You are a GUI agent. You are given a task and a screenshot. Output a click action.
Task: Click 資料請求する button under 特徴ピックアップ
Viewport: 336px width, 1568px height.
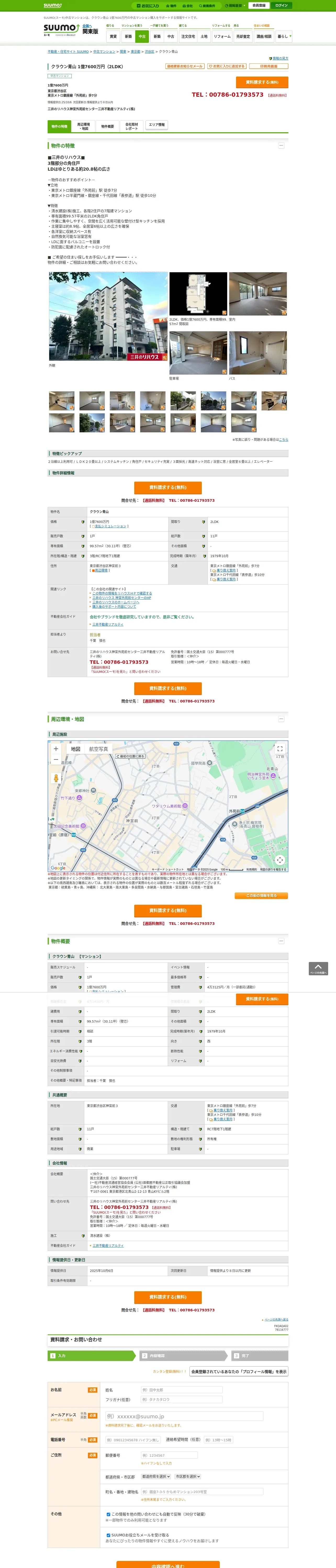[168, 488]
